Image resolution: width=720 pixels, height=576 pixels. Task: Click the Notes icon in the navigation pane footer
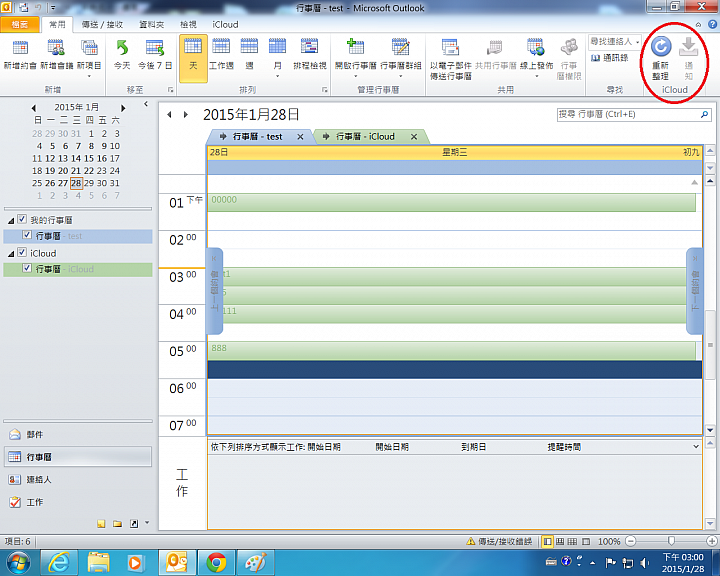coord(101,524)
